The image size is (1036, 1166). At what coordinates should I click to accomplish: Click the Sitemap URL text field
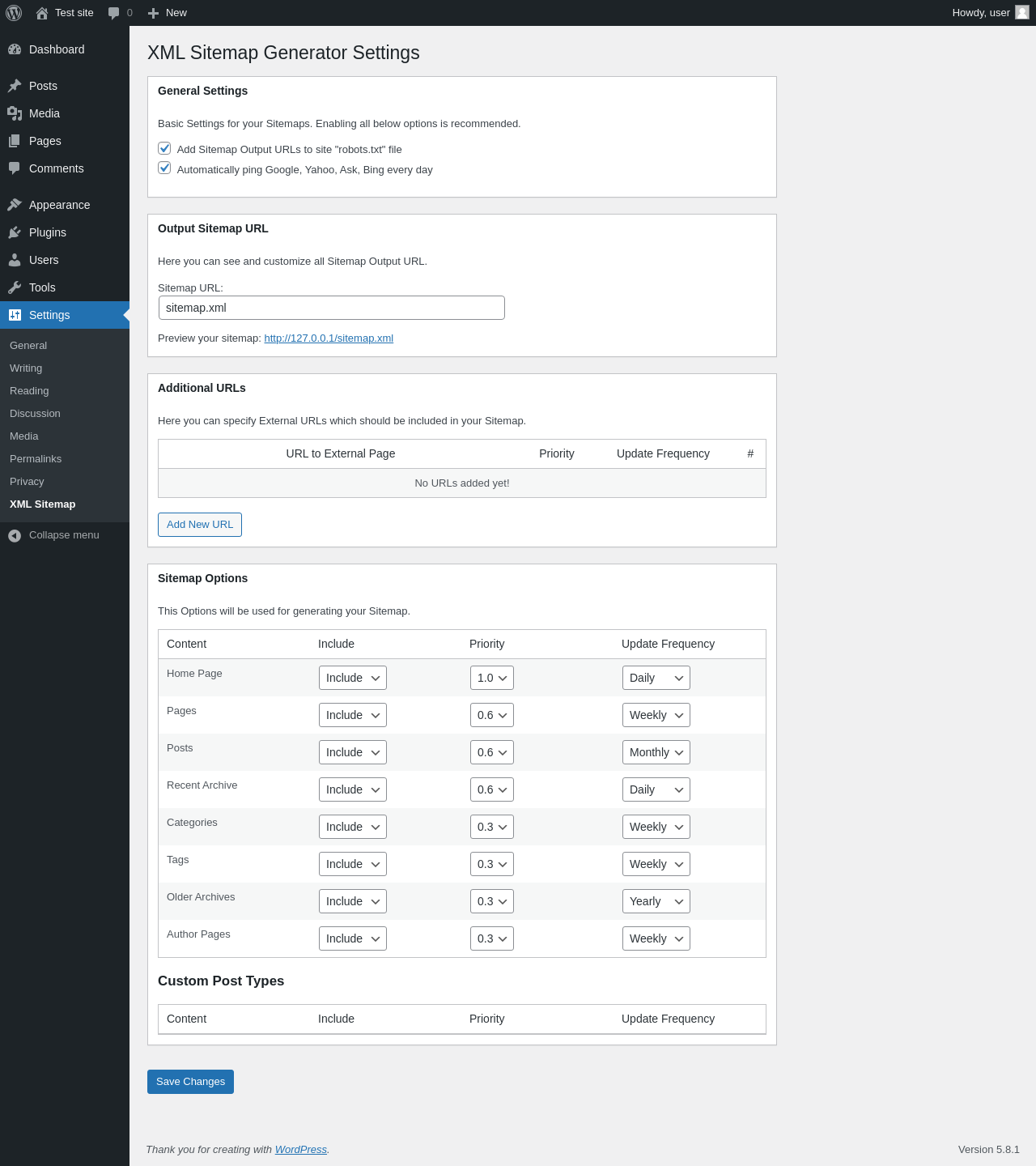[331, 308]
